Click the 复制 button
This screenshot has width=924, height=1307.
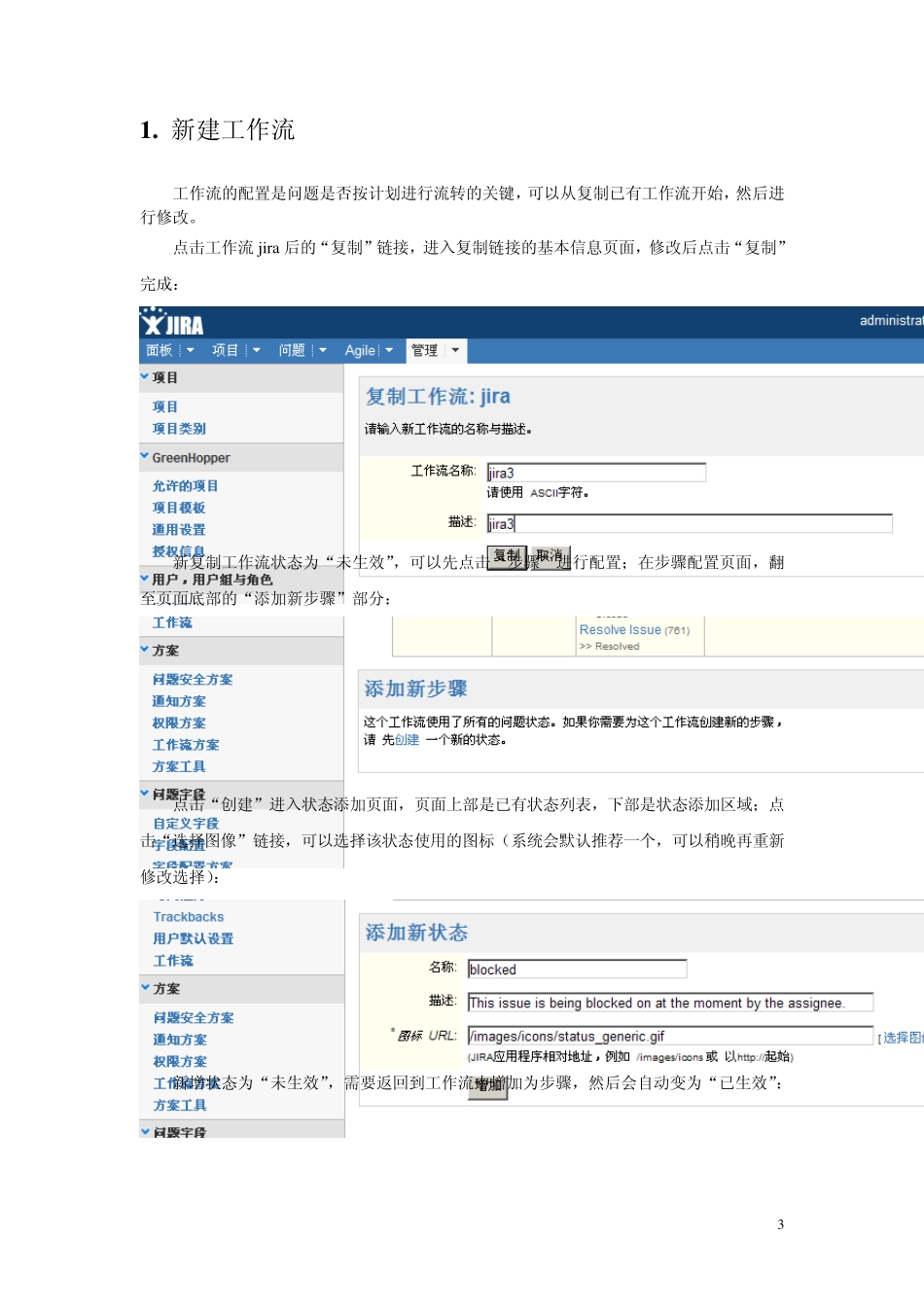(507, 556)
